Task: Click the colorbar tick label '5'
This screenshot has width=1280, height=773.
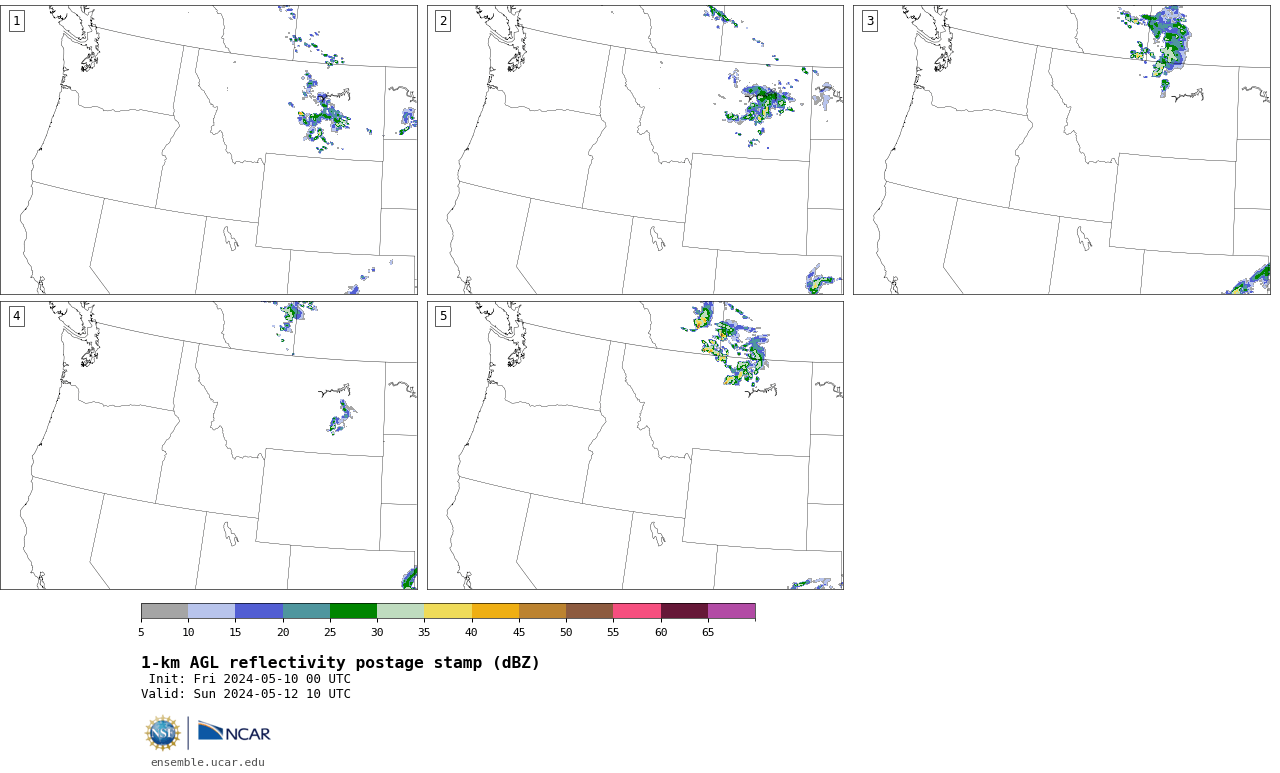Action: pos(141,632)
